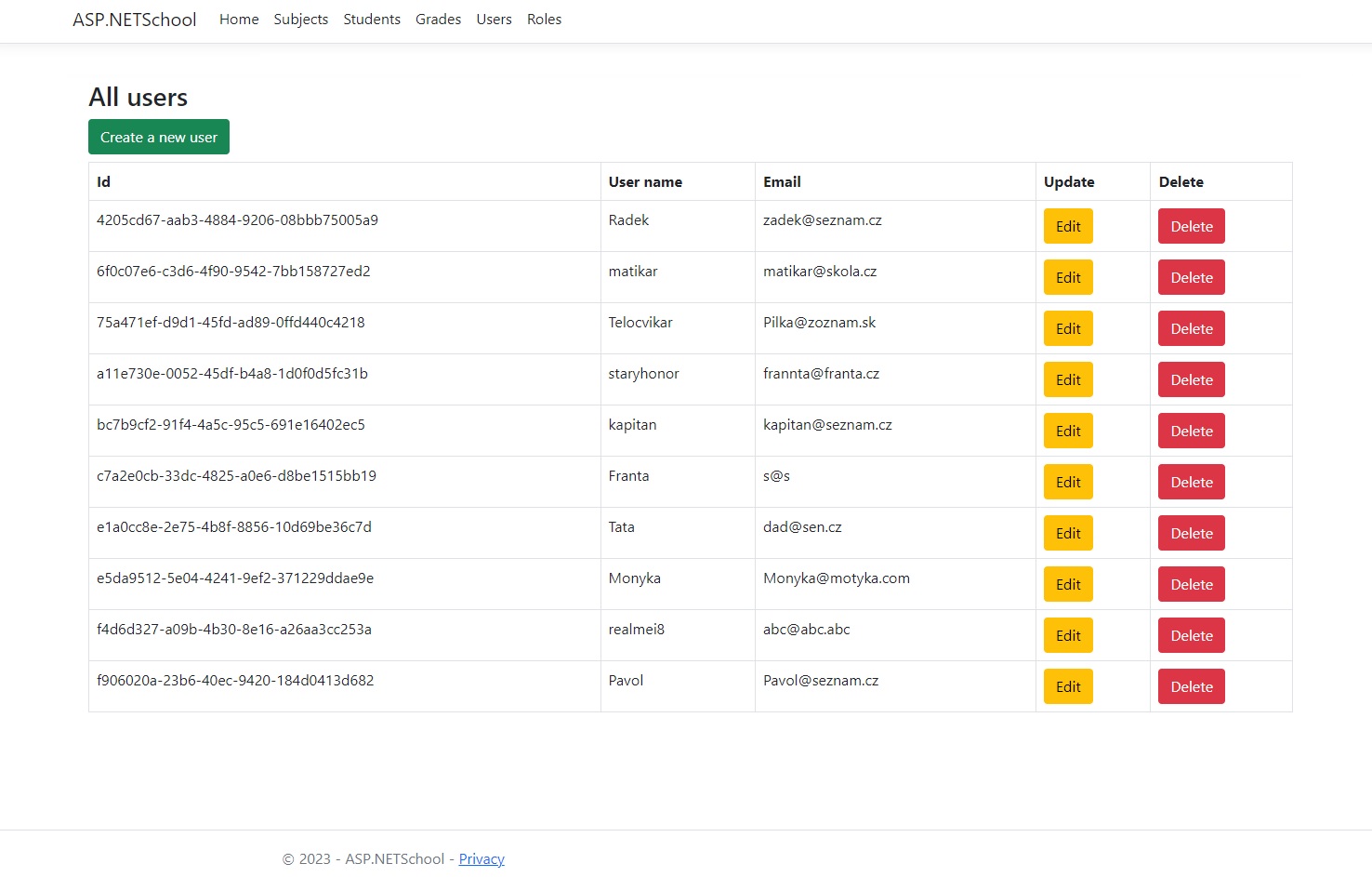Delete user Tata

tap(1192, 533)
